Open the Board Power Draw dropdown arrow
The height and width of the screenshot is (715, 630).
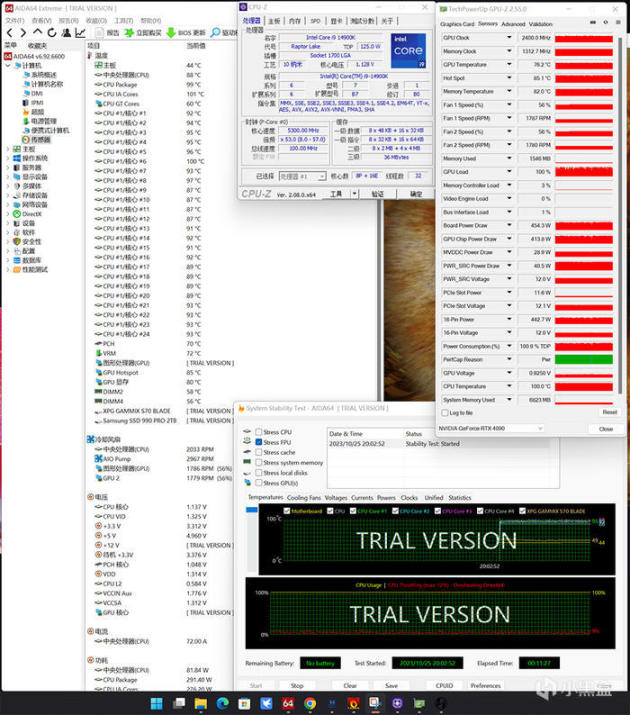(x=509, y=225)
